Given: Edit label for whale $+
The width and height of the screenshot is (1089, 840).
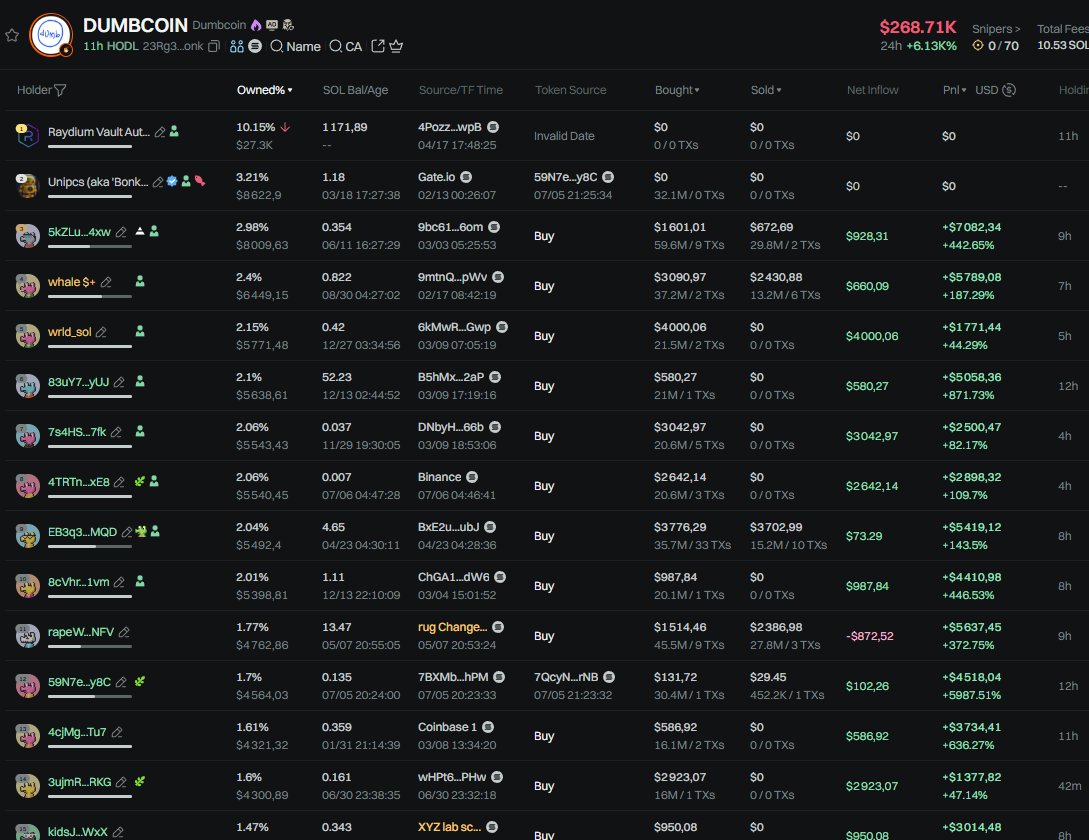Looking at the screenshot, I should (106, 282).
